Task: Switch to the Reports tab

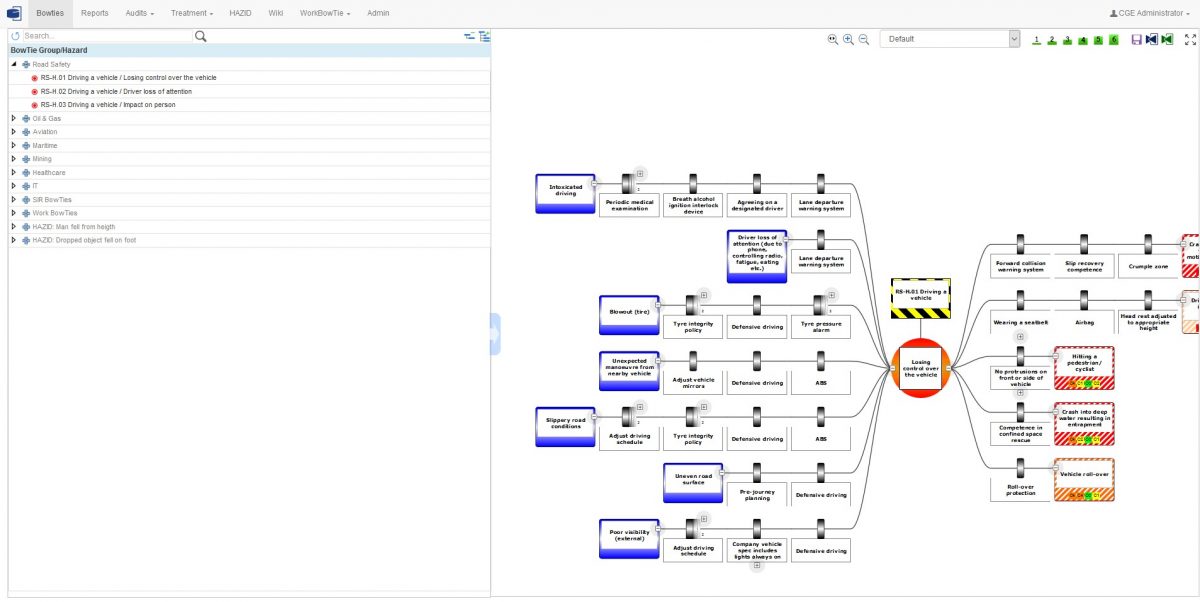Action: point(95,13)
